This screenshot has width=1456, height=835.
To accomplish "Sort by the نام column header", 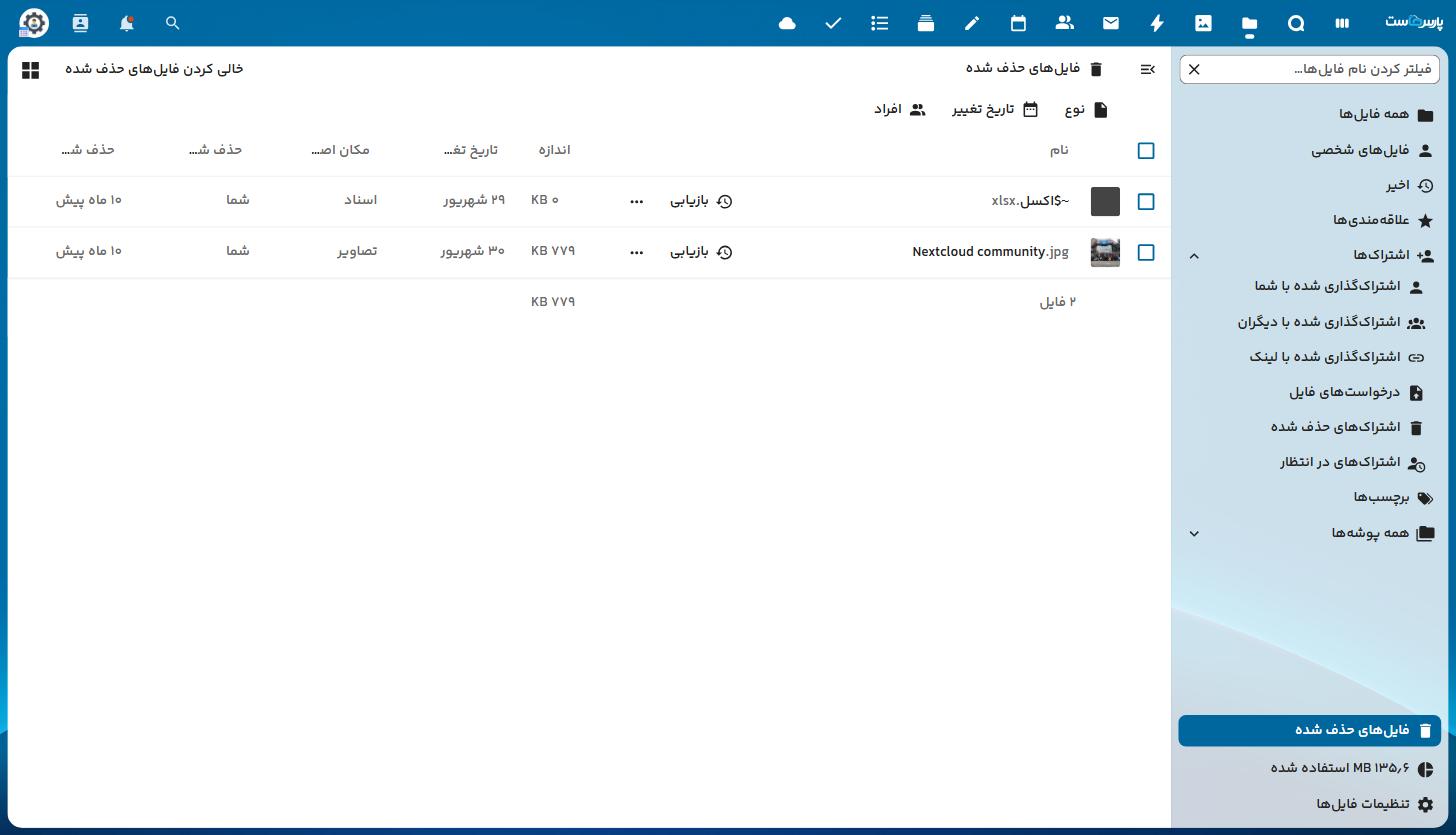I will (1059, 150).
